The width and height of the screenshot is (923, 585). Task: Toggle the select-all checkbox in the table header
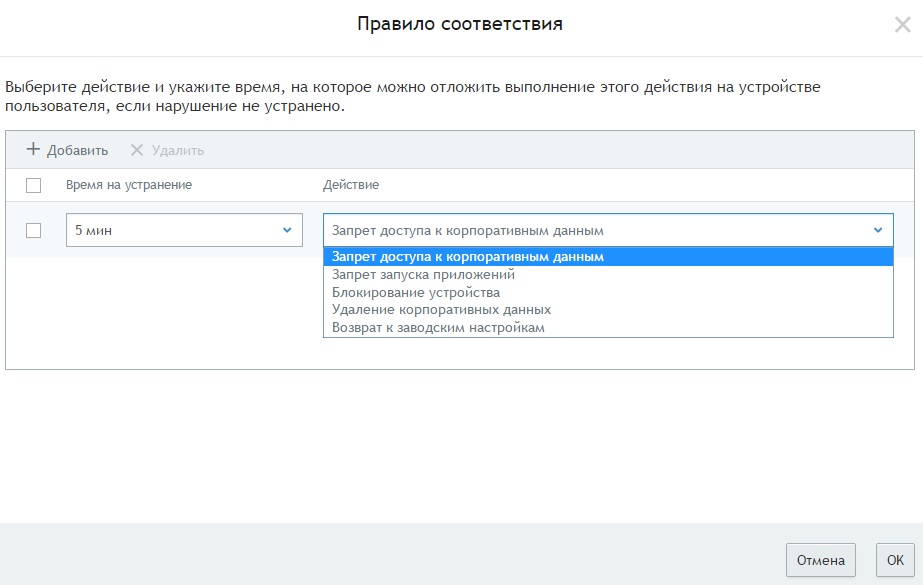coord(33,185)
